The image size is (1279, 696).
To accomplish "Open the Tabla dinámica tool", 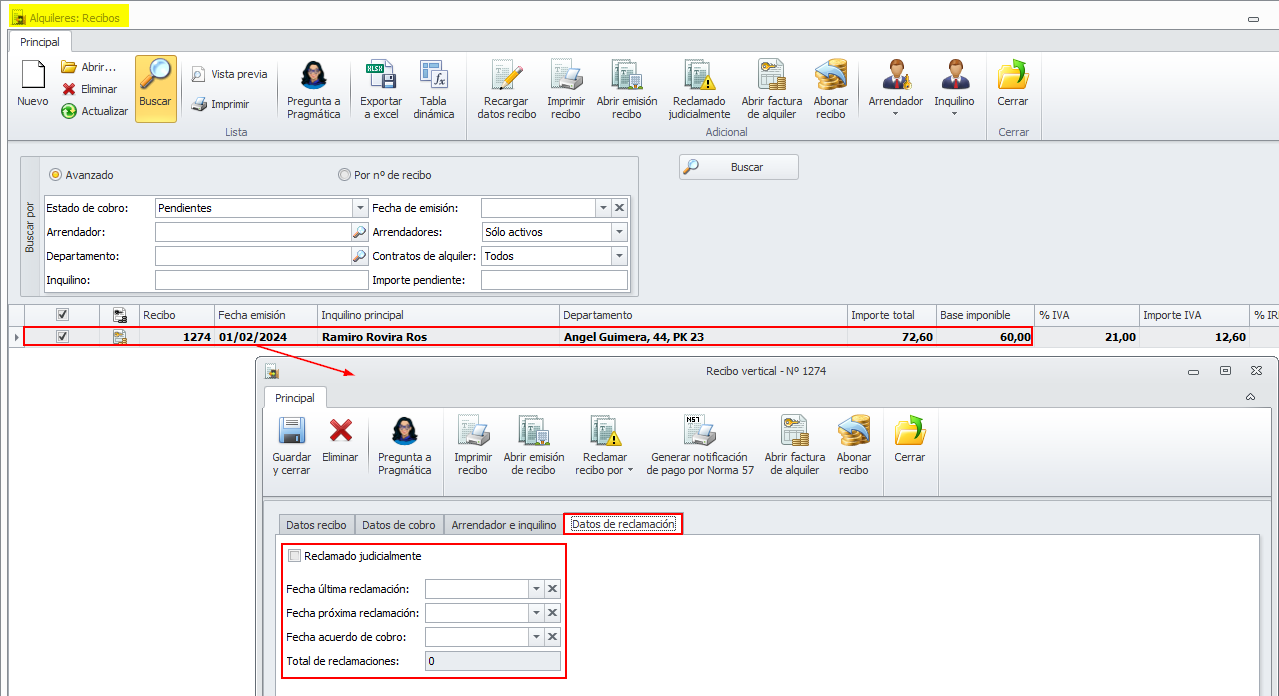I will pyautogui.click(x=434, y=89).
